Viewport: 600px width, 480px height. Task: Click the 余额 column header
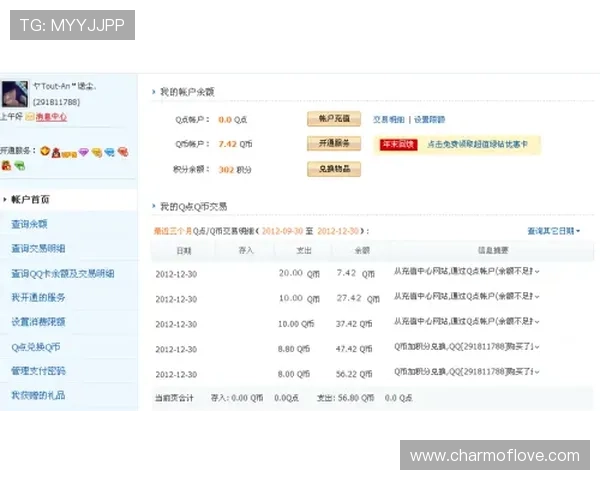pos(362,250)
